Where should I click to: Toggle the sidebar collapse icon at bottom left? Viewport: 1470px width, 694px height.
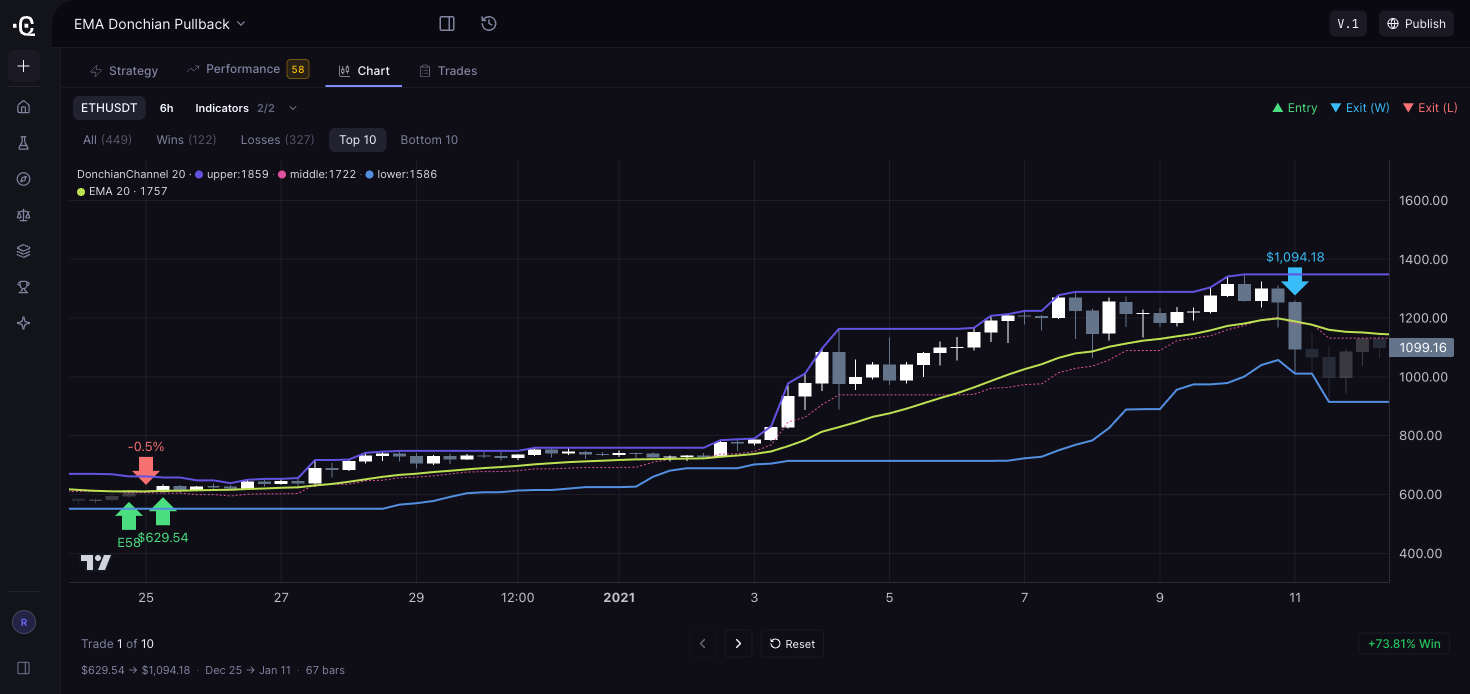(24, 667)
